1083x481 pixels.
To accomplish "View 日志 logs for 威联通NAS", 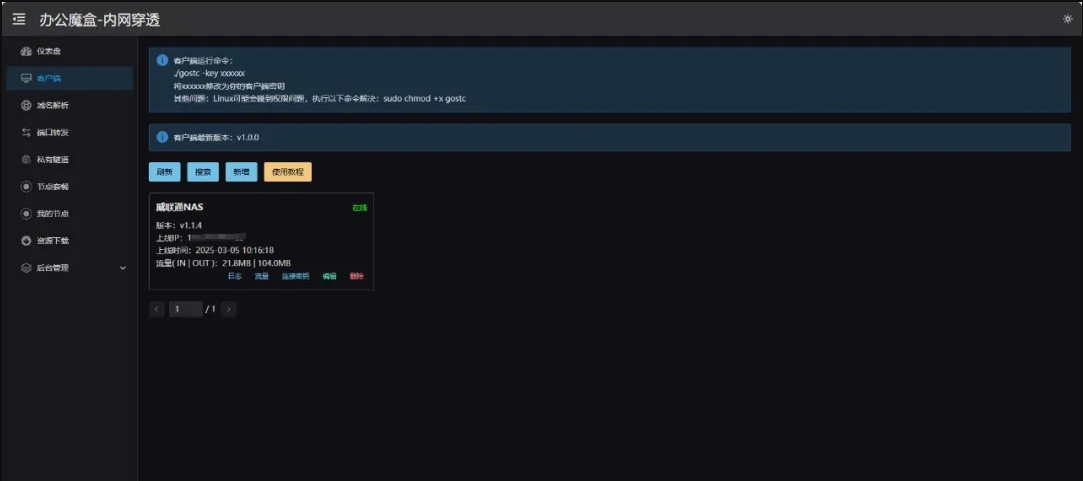I will (x=235, y=276).
